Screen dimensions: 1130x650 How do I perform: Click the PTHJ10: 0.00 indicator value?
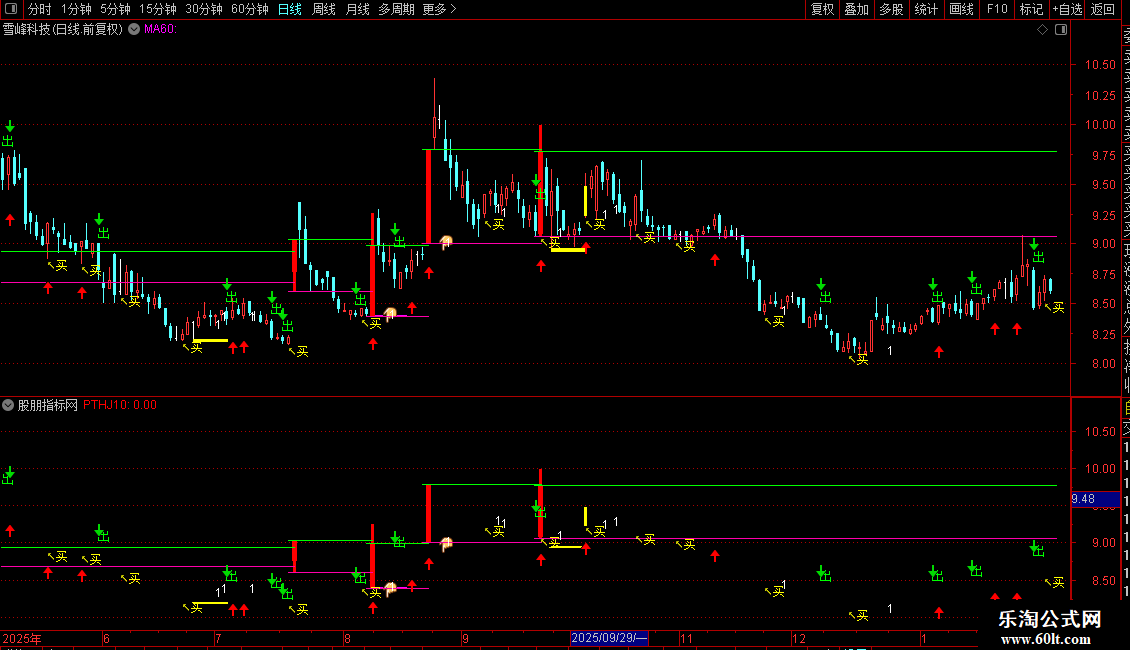point(120,405)
